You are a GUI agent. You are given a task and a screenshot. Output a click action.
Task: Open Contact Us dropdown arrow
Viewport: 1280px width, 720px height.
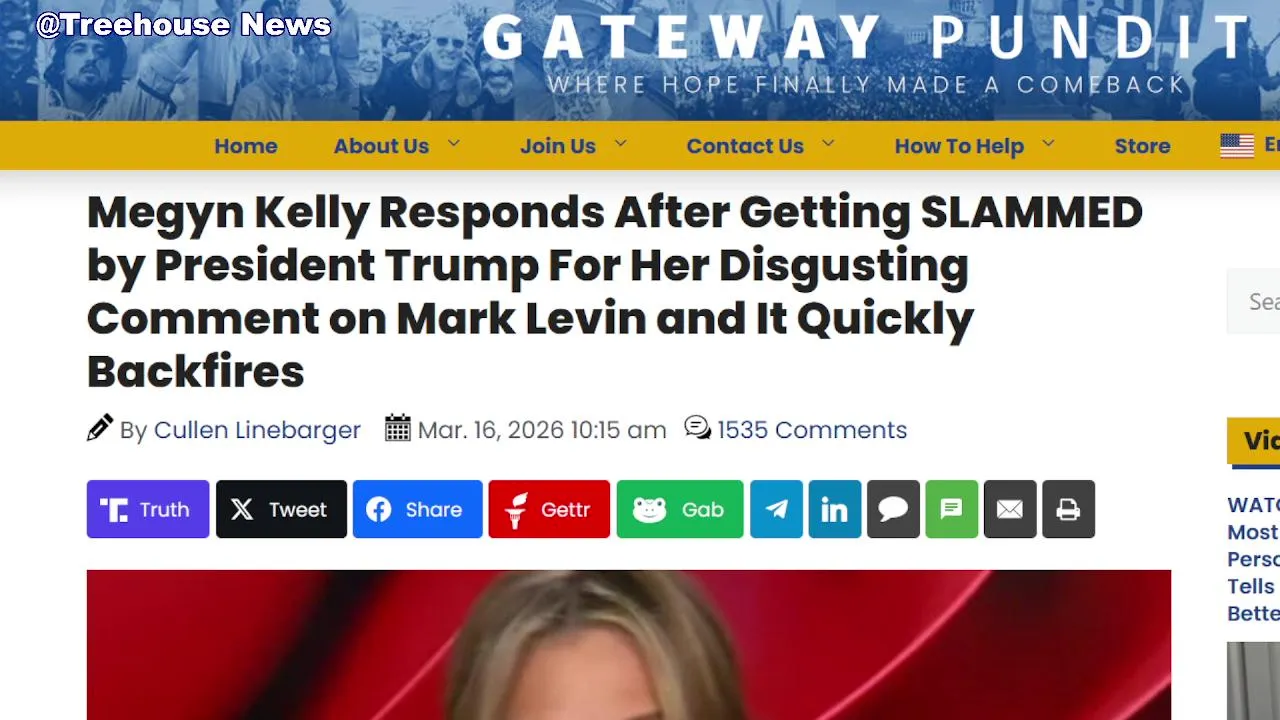[x=828, y=144]
